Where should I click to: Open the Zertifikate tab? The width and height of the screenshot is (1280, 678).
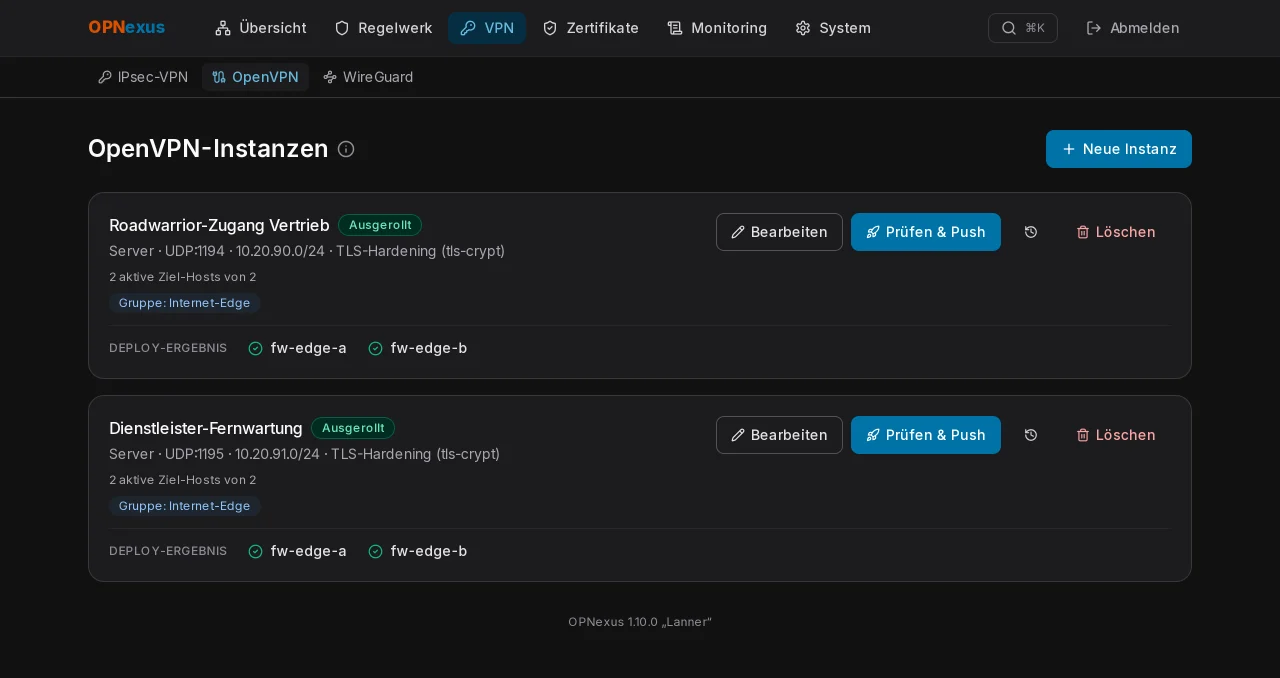pos(590,28)
